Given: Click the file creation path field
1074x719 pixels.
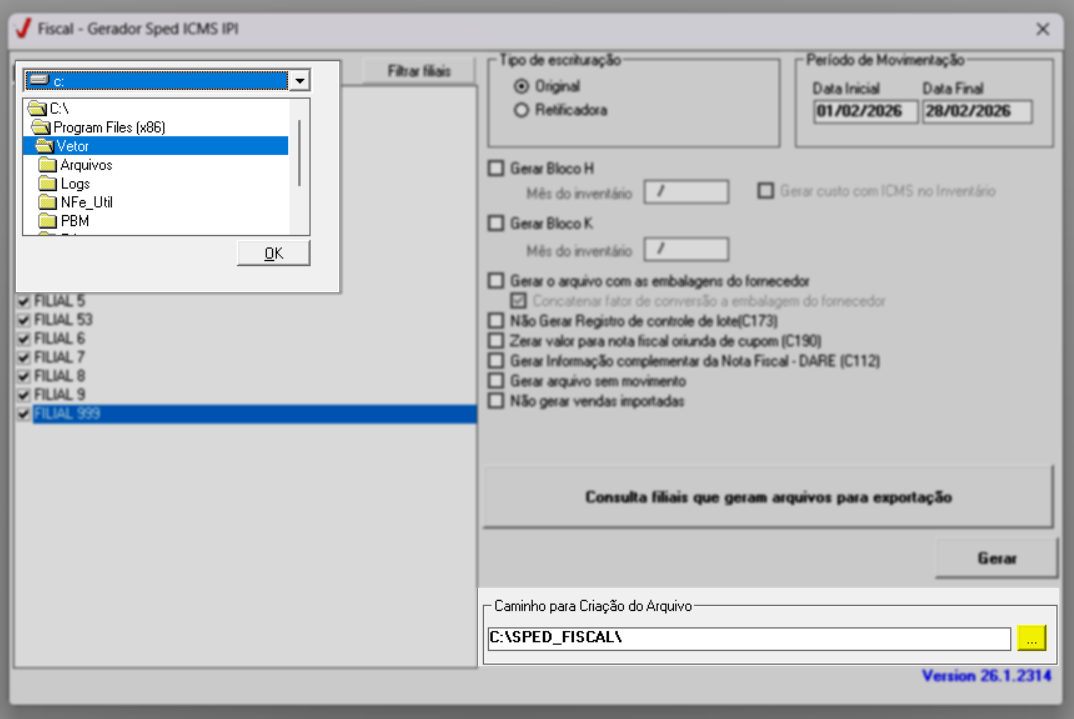Looking at the screenshot, I should tap(749, 638).
